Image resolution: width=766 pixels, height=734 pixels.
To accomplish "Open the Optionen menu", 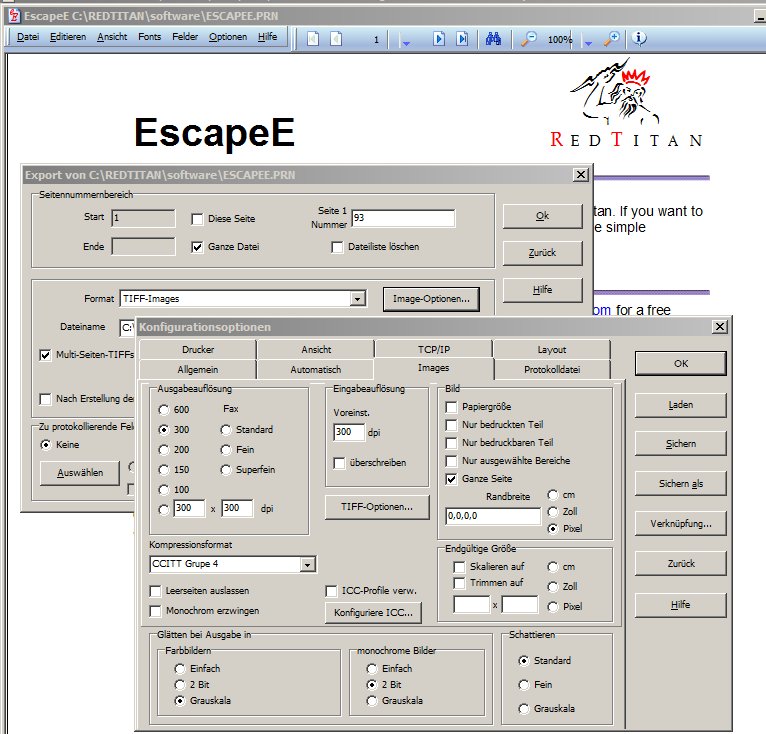I will pos(228,37).
